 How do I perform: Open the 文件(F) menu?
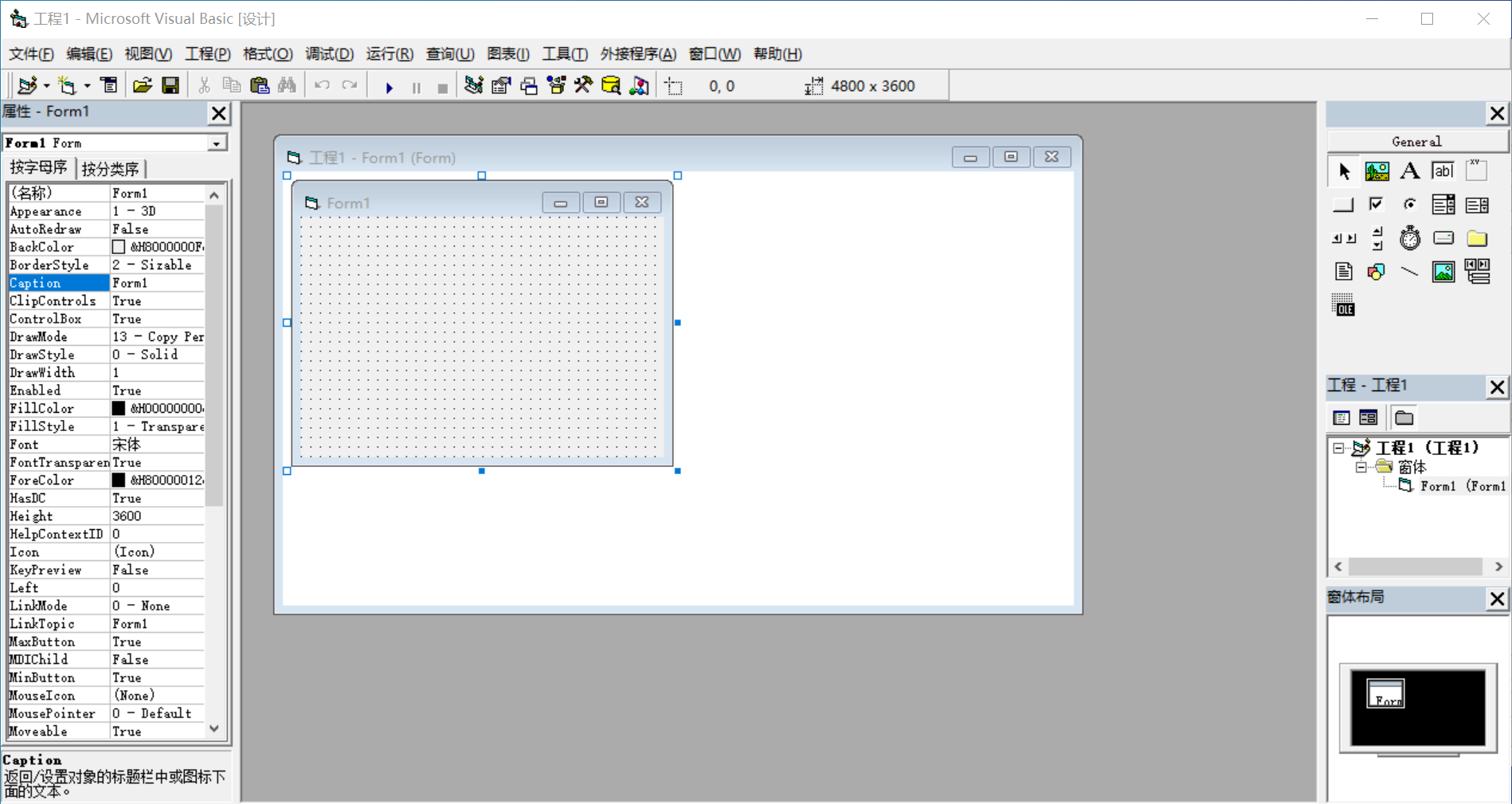31,54
